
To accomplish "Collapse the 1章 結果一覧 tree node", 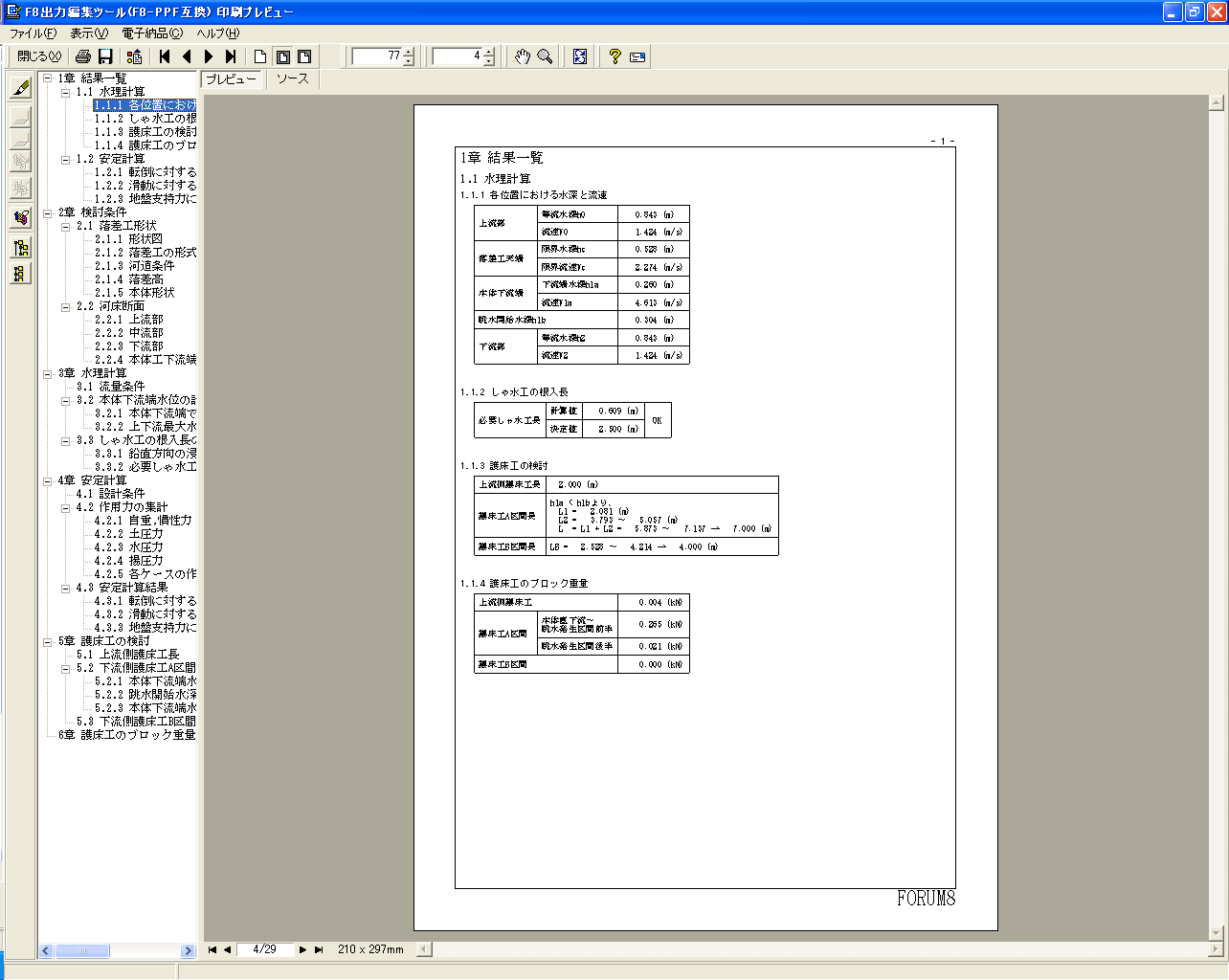I will click(x=47, y=78).
